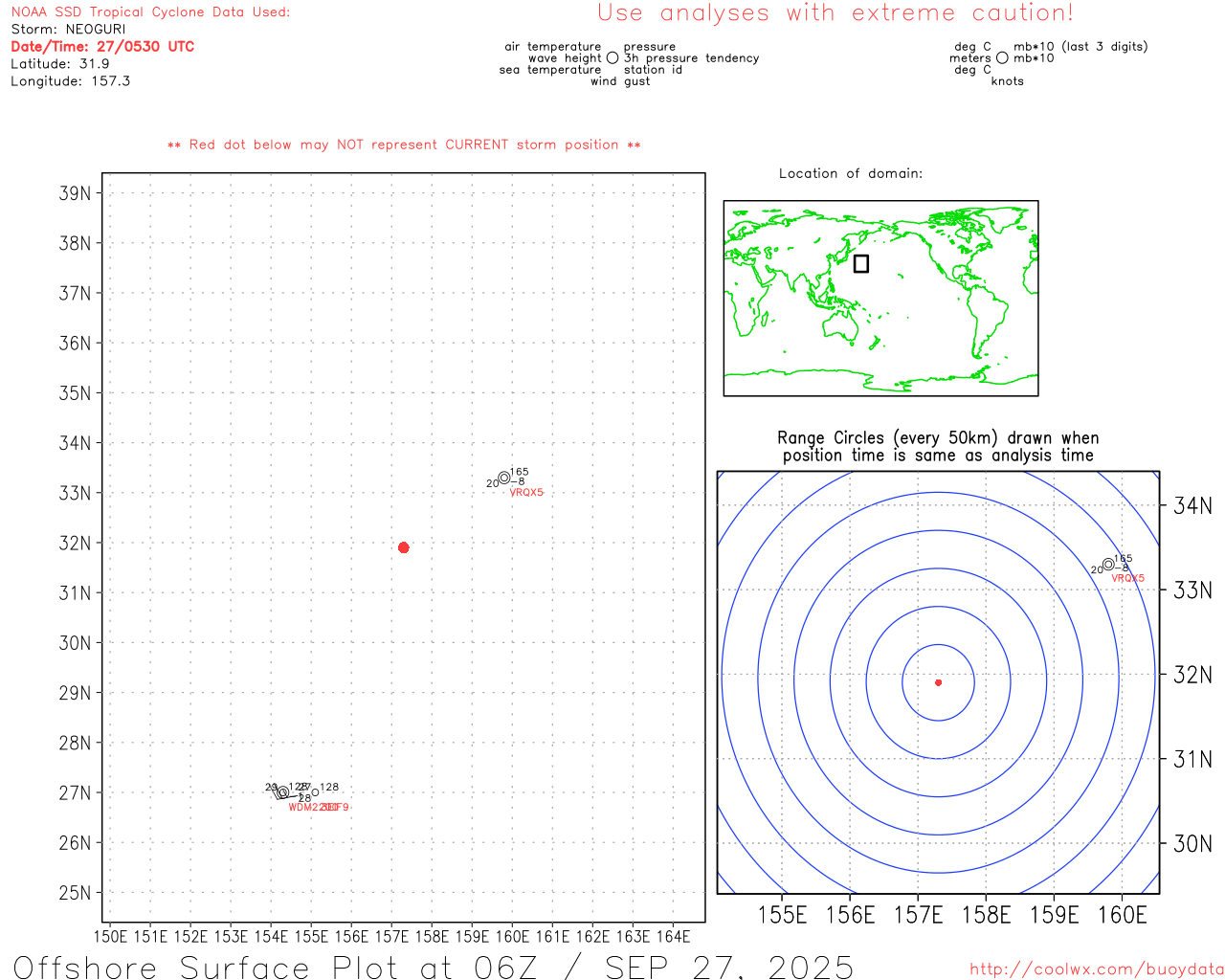Click the 'Latitude: 31.9' text

(60, 64)
